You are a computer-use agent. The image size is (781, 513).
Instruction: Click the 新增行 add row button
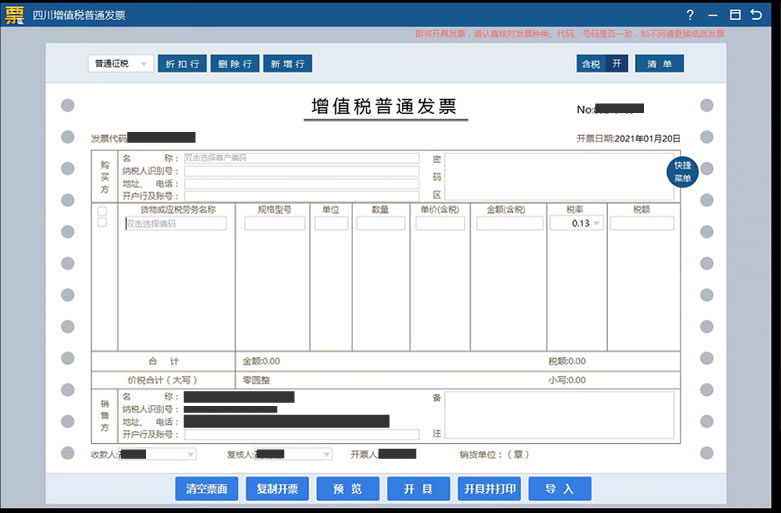(288, 63)
